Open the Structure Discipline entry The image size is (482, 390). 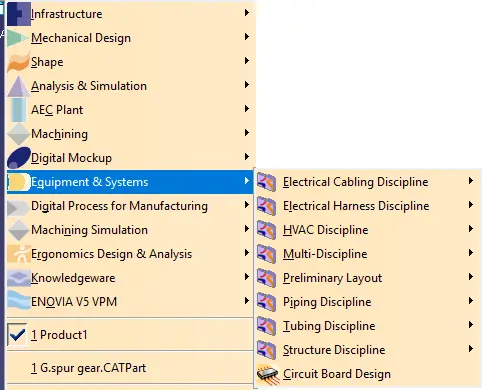(368, 350)
